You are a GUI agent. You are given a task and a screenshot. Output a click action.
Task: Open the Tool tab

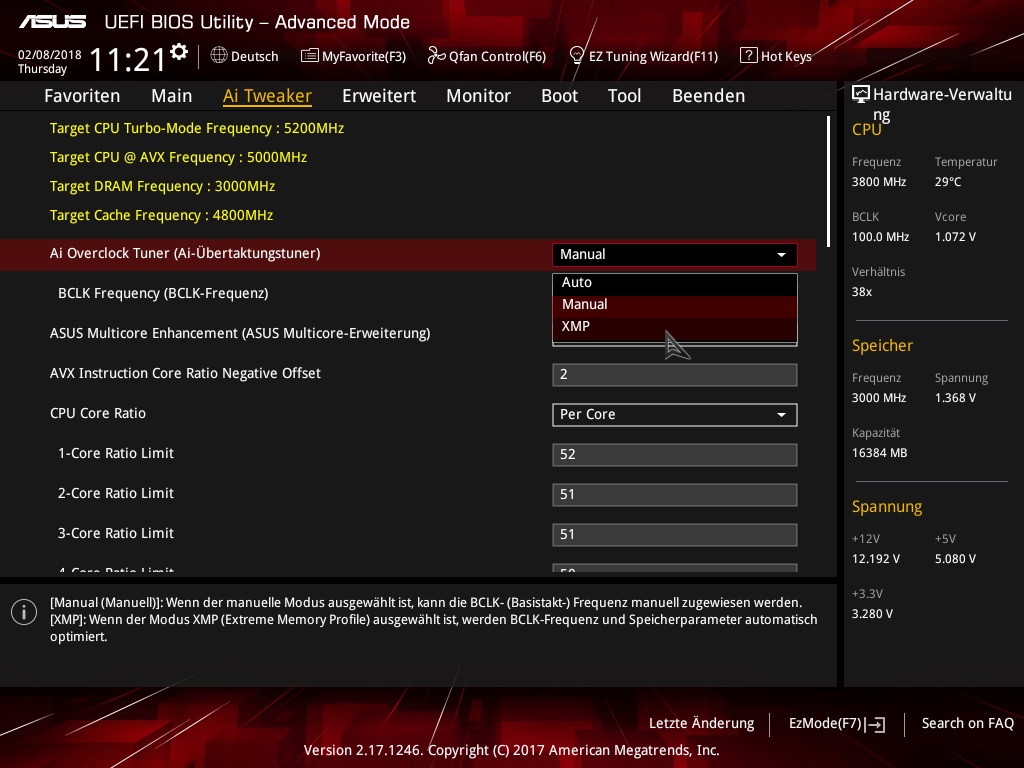click(x=624, y=96)
